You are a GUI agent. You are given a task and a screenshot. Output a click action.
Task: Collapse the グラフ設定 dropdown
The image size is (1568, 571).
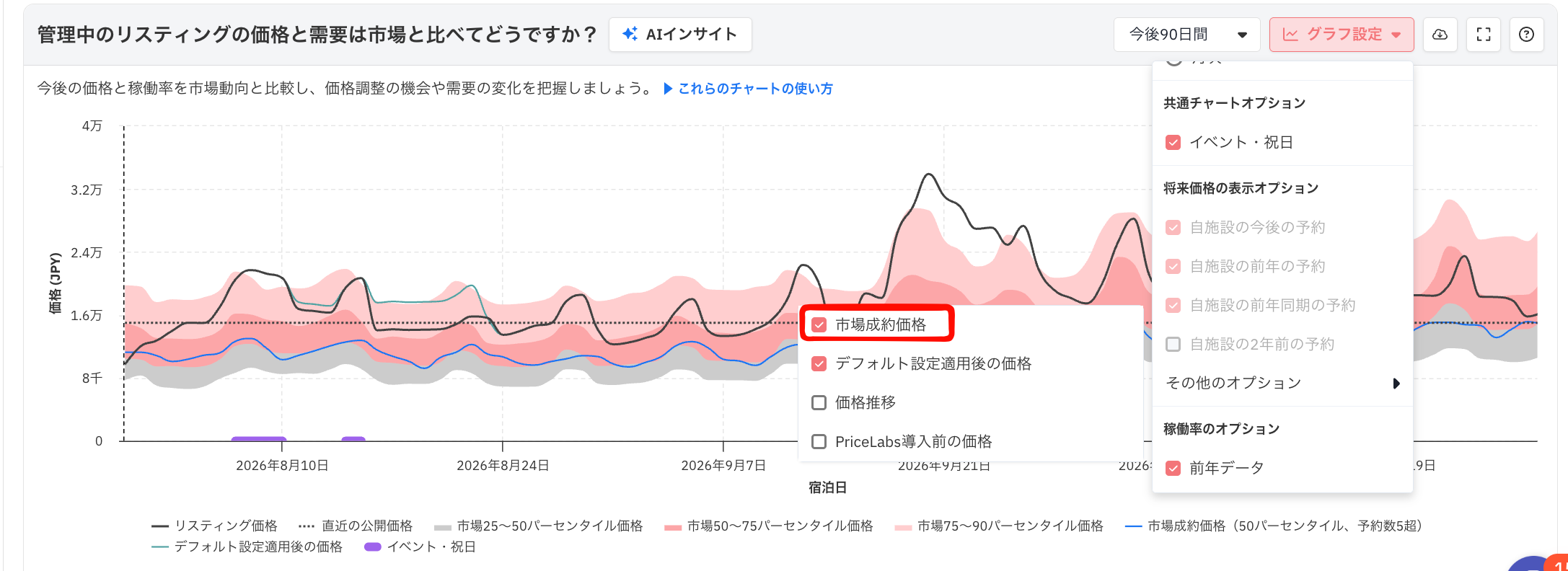[x=1342, y=35]
